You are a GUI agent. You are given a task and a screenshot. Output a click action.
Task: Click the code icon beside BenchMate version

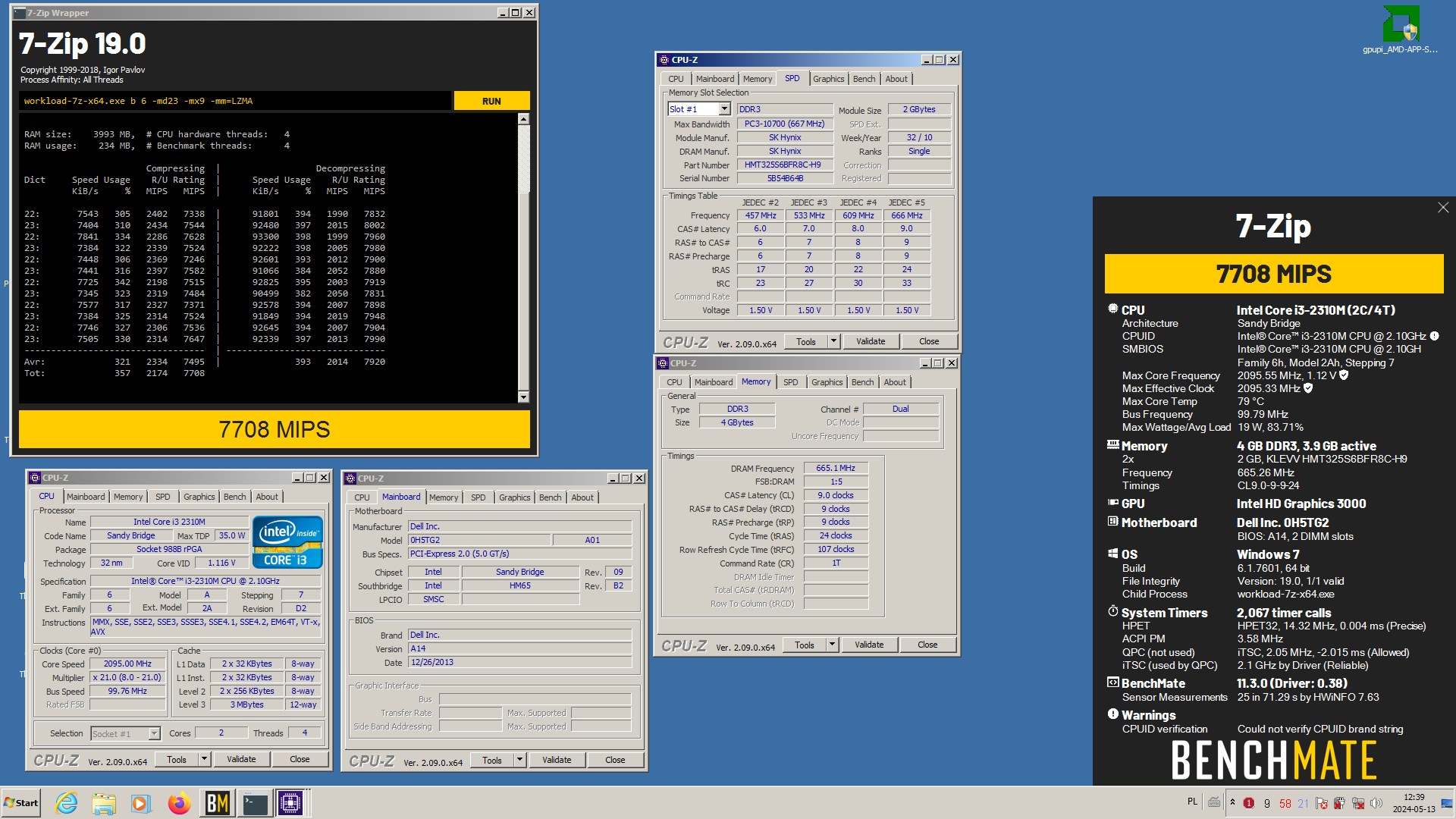pos(1112,682)
